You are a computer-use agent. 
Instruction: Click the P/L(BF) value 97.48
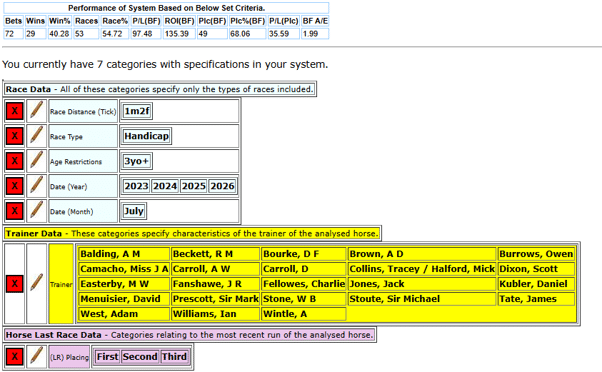146,34
